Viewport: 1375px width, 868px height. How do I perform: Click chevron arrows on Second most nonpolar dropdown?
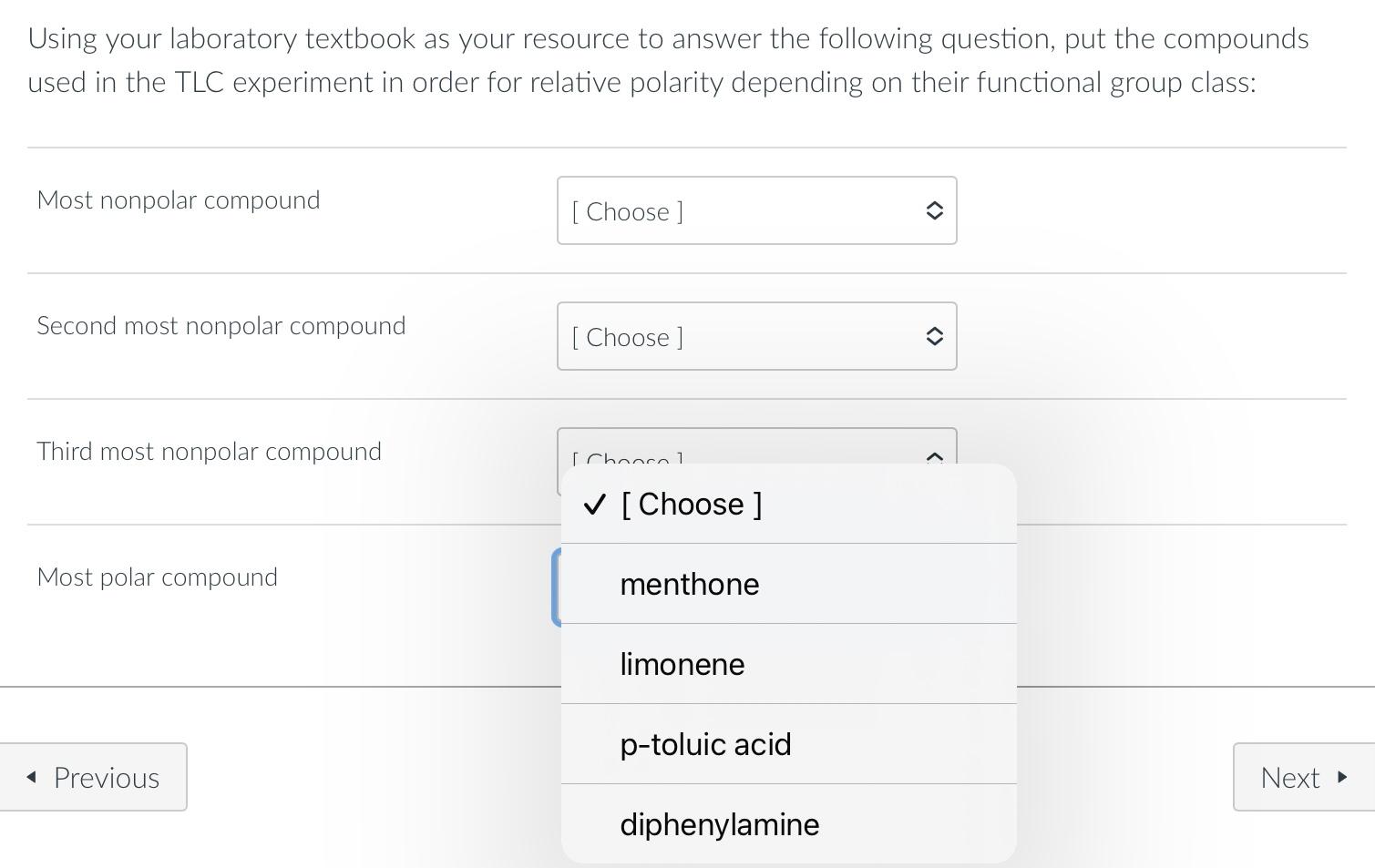click(x=934, y=336)
